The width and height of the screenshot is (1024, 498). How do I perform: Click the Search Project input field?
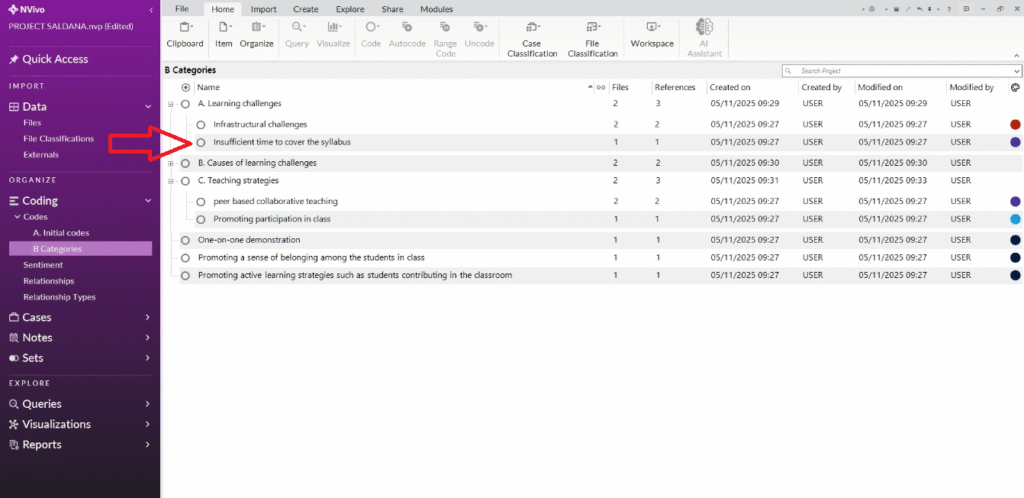900,72
